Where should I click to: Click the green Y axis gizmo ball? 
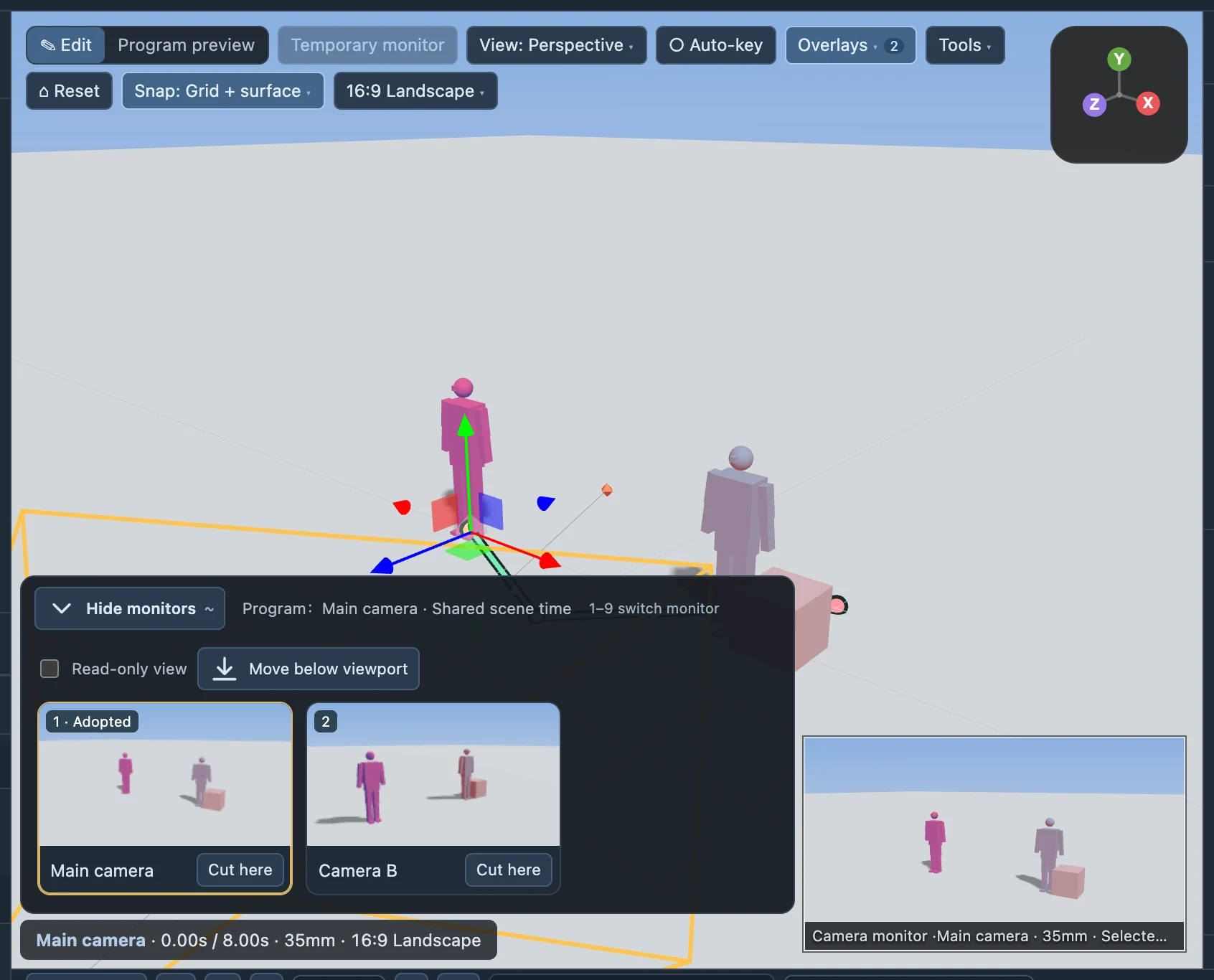[x=1119, y=60]
